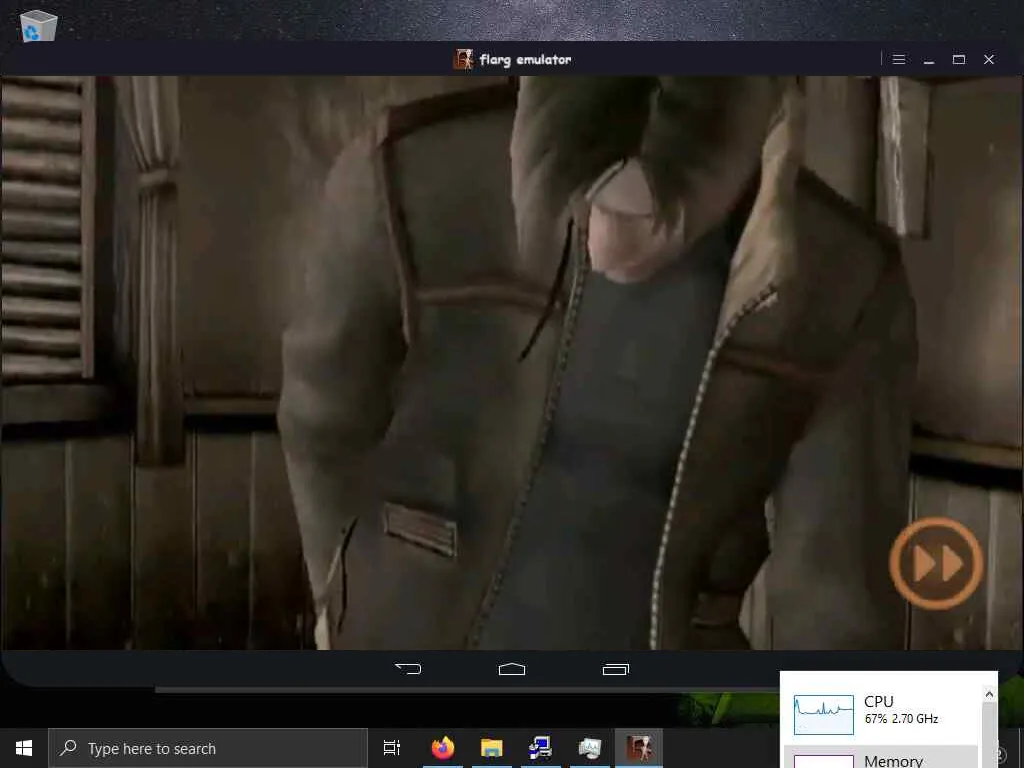Maximize the flarg emulator window

[959, 59]
